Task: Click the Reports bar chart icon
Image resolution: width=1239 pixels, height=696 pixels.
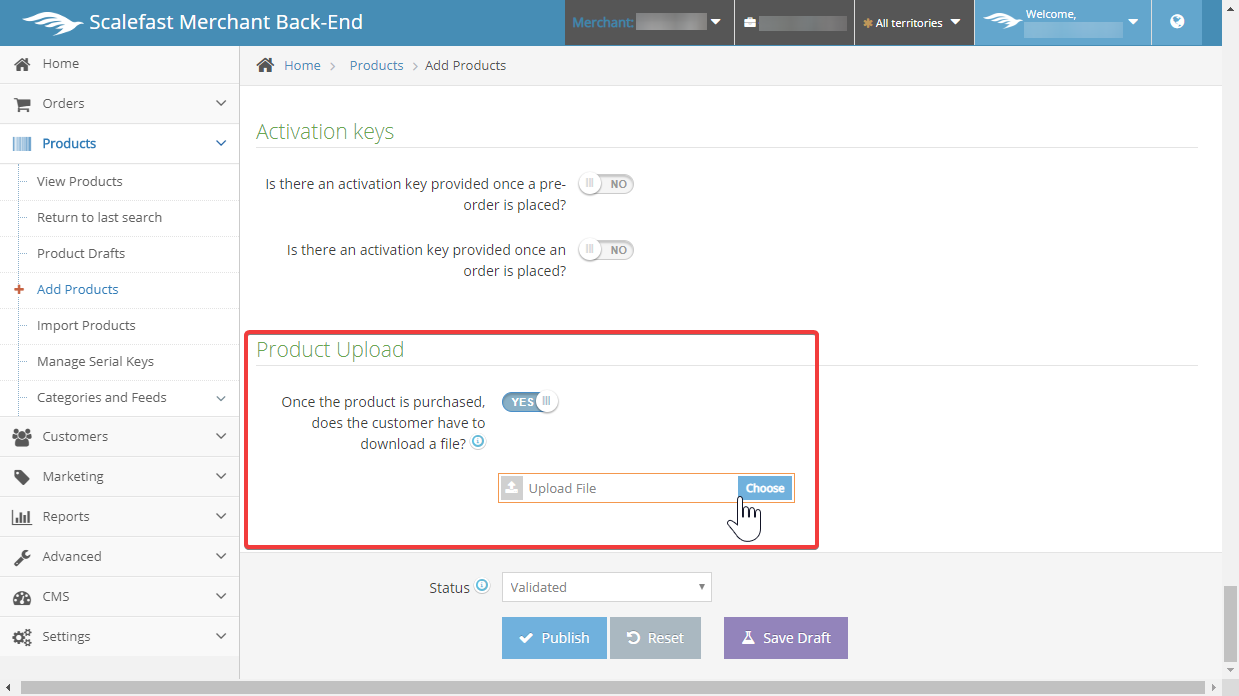Action: tap(21, 517)
